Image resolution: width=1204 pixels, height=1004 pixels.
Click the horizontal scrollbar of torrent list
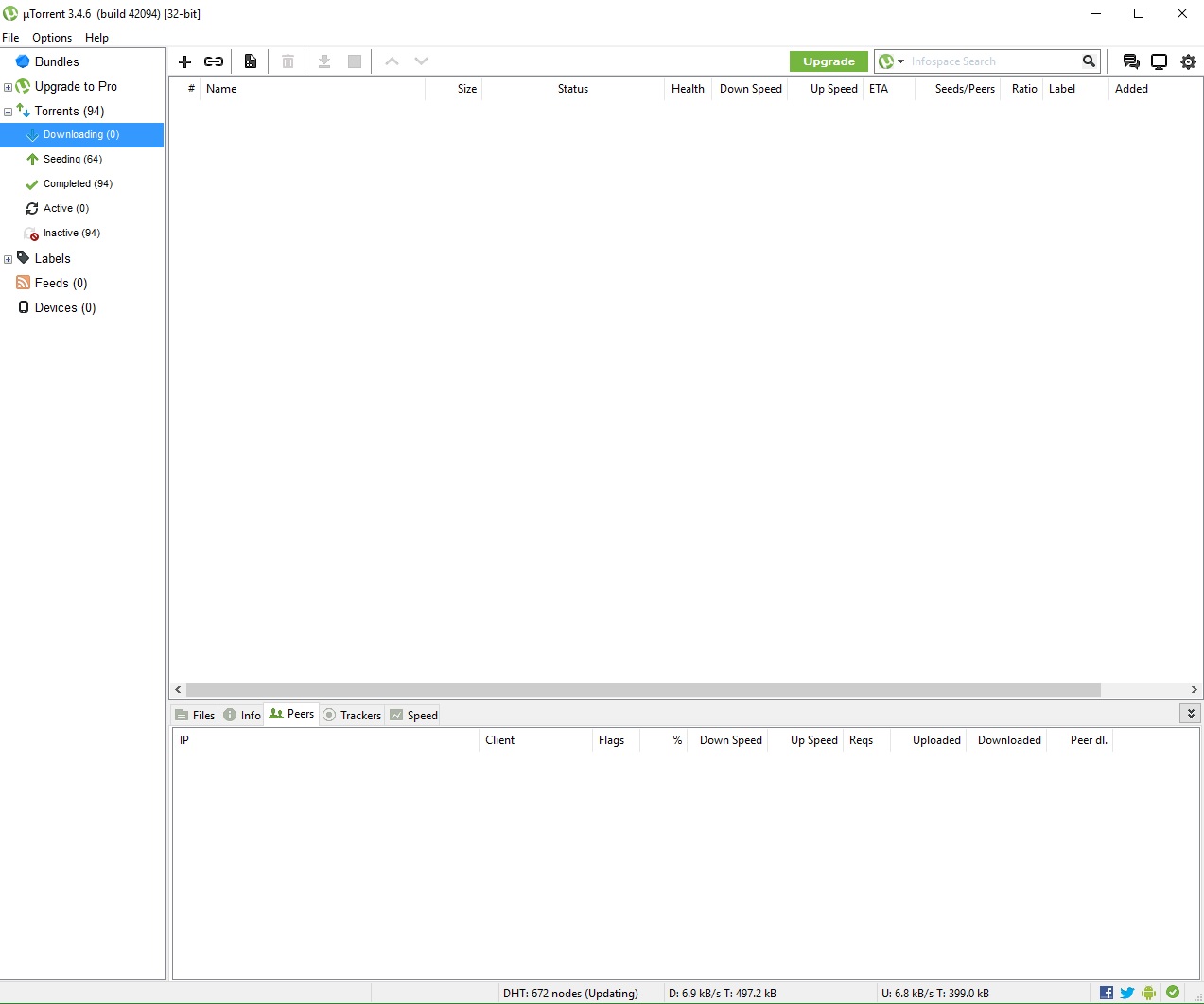coord(643,690)
